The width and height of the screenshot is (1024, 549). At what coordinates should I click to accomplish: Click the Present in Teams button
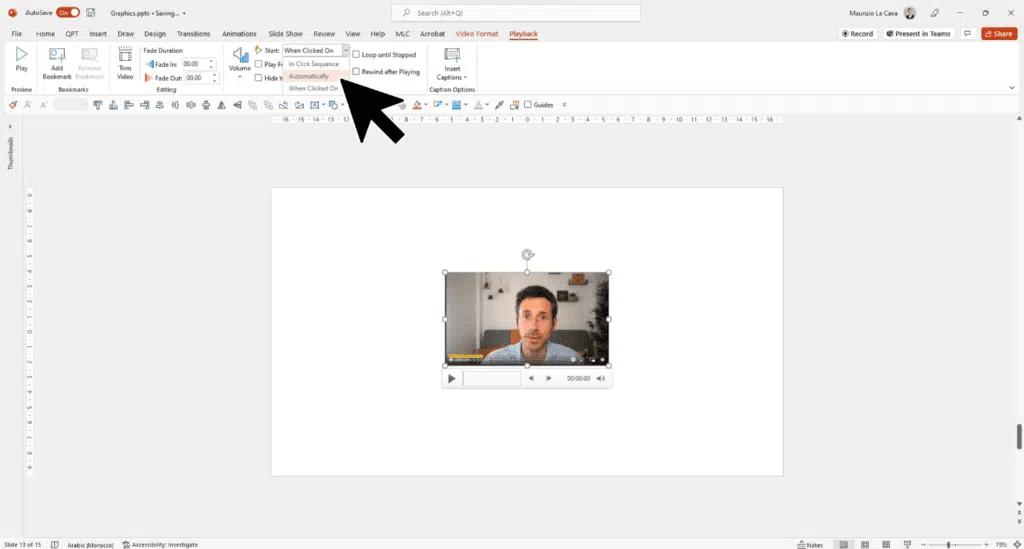(917, 33)
